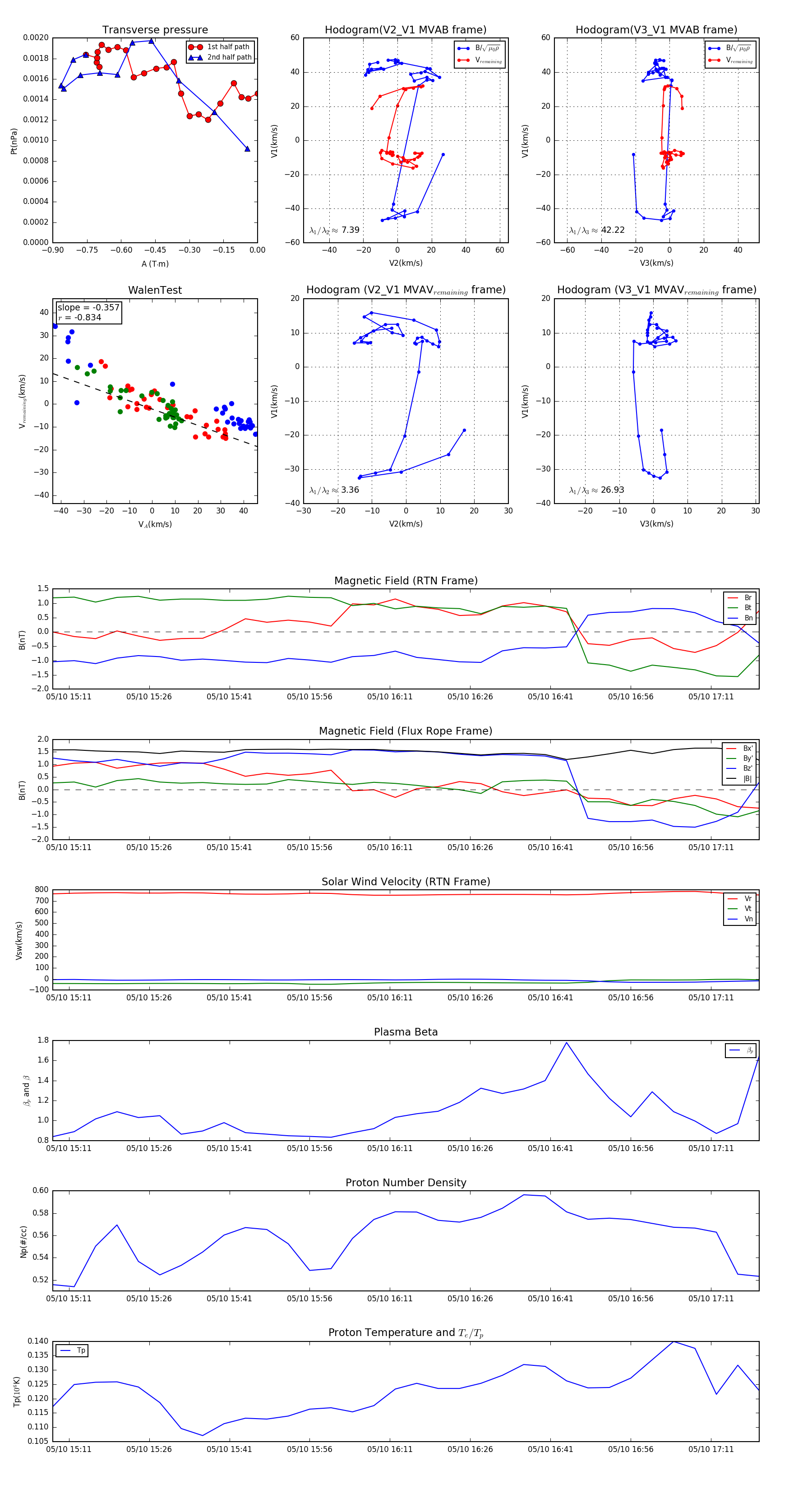Select the 'Tp' legend entry
Screen dimensions: 812x1489
(x=73, y=1350)
